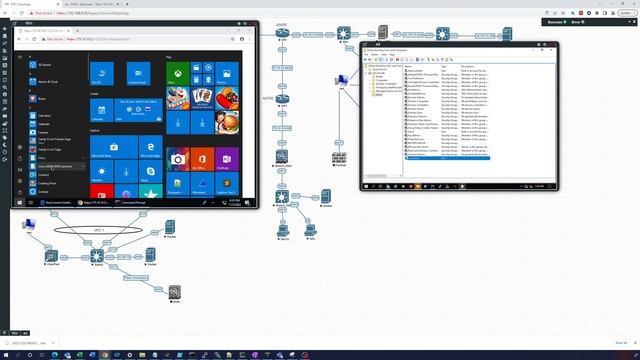This screenshot has height=360, width=640.
Task: Open the Calendar tile under Create
Action: (x=102, y=110)
